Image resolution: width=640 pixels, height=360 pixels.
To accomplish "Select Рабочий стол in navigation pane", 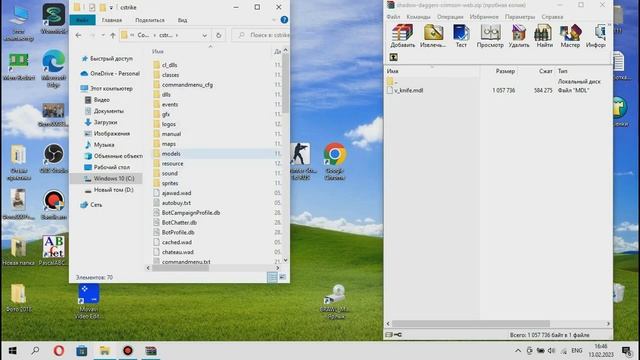I will click(x=111, y=167).
